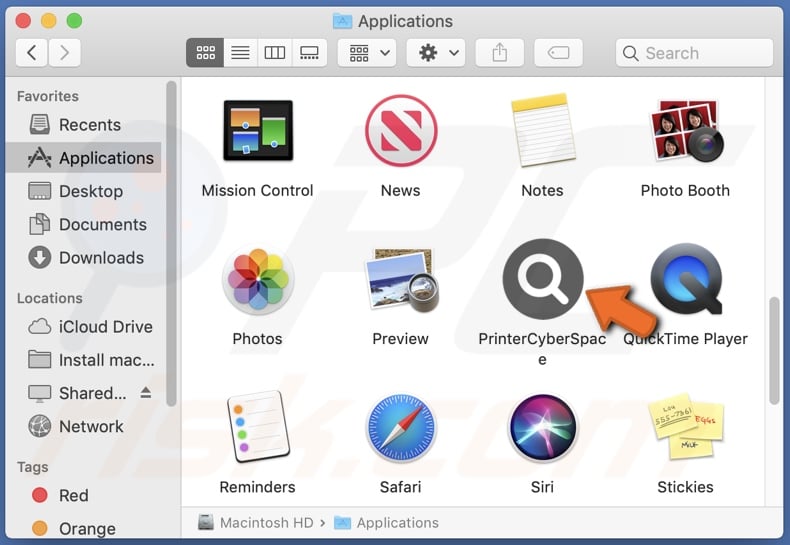
Task: Click Applications in the path bar
Action: tap(386, 522)
